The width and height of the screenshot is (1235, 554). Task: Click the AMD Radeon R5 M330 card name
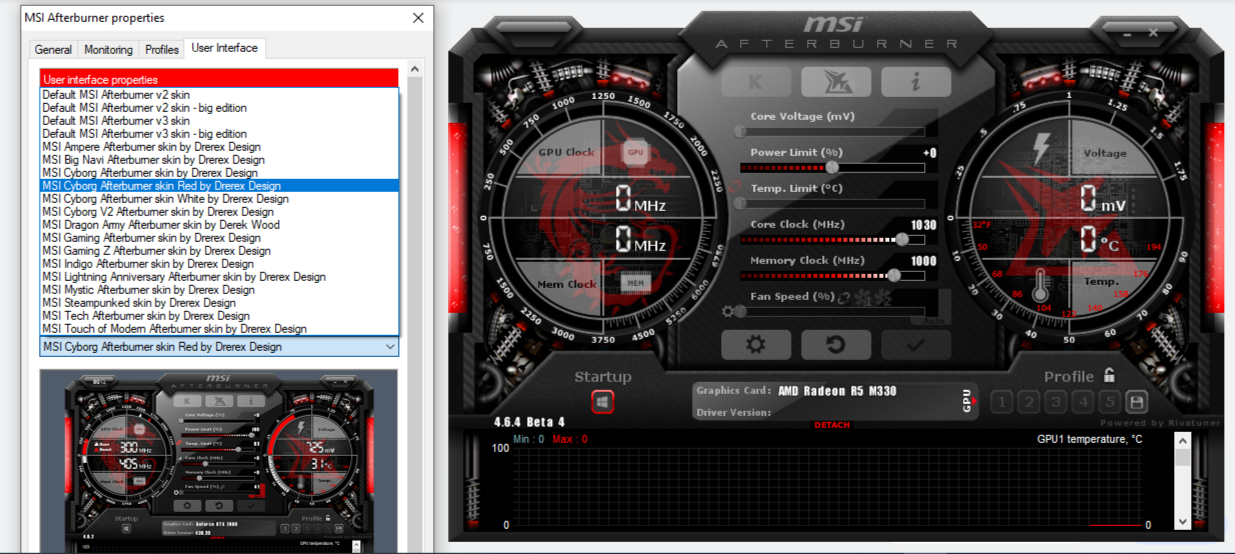click(x=837, y=391)
